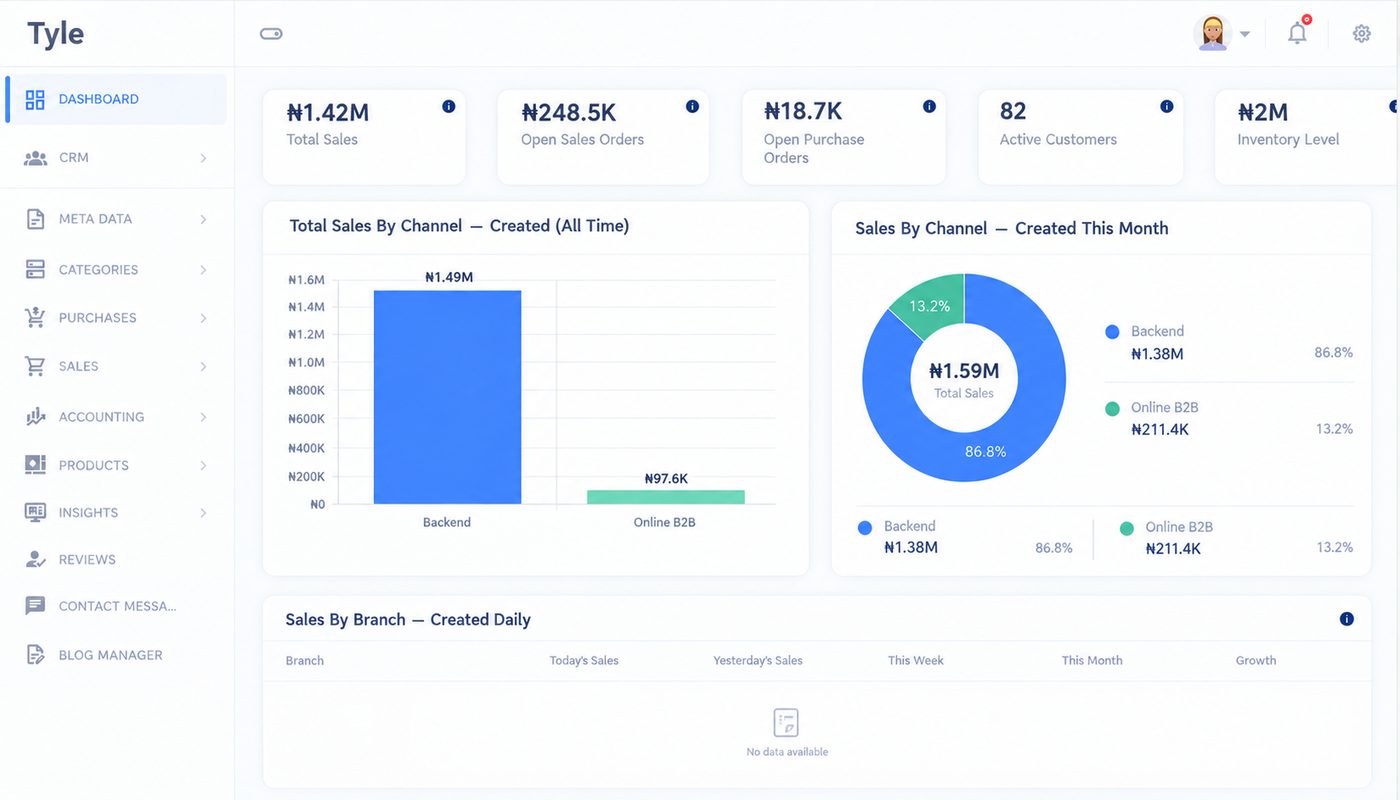Click the Contact Messages chat icon

pyautogui.click(x=35, y=606)
